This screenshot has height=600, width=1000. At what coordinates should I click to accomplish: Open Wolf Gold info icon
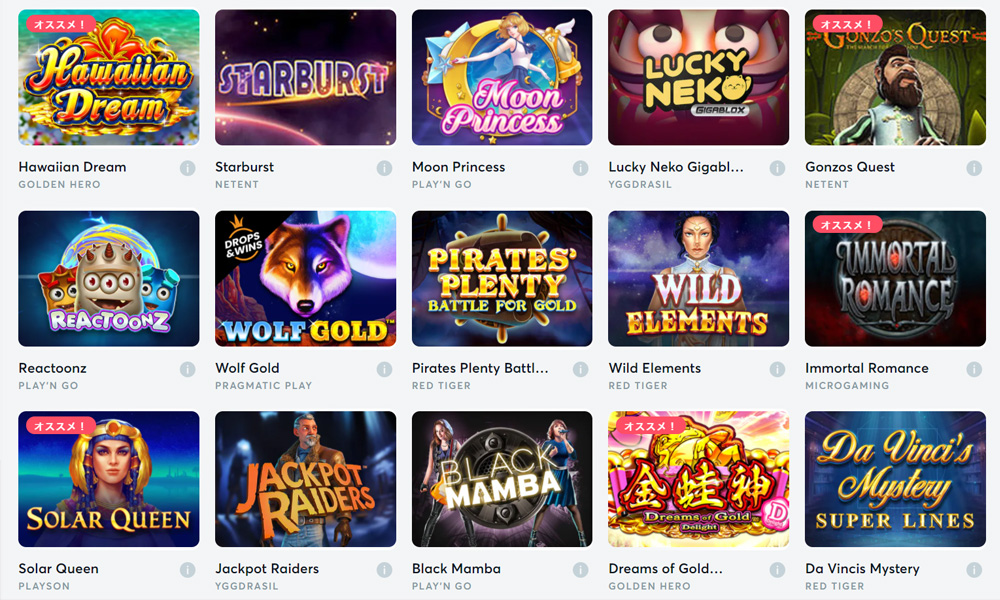coord(384,369)
